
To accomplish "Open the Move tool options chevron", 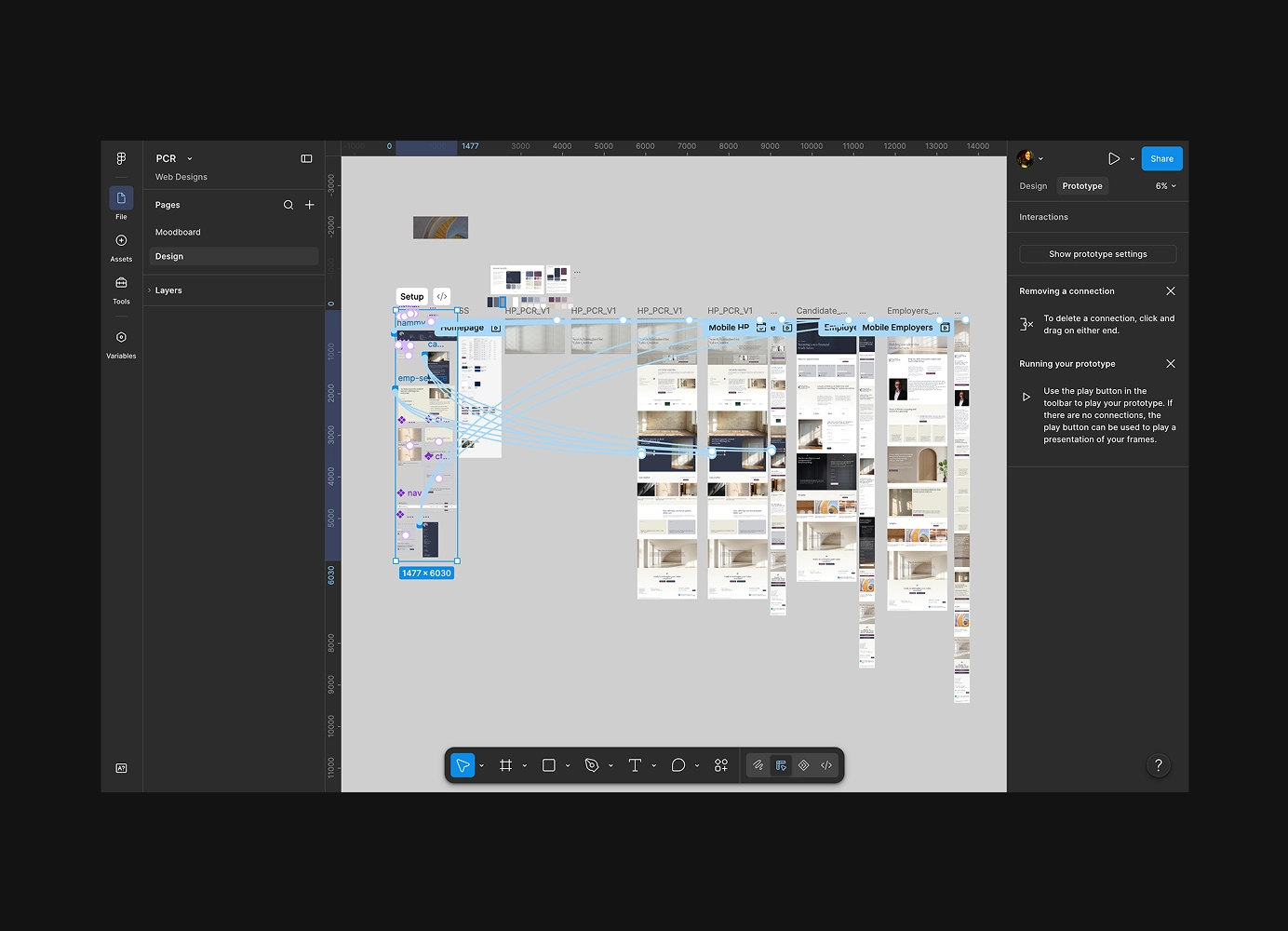I will 481,765.
